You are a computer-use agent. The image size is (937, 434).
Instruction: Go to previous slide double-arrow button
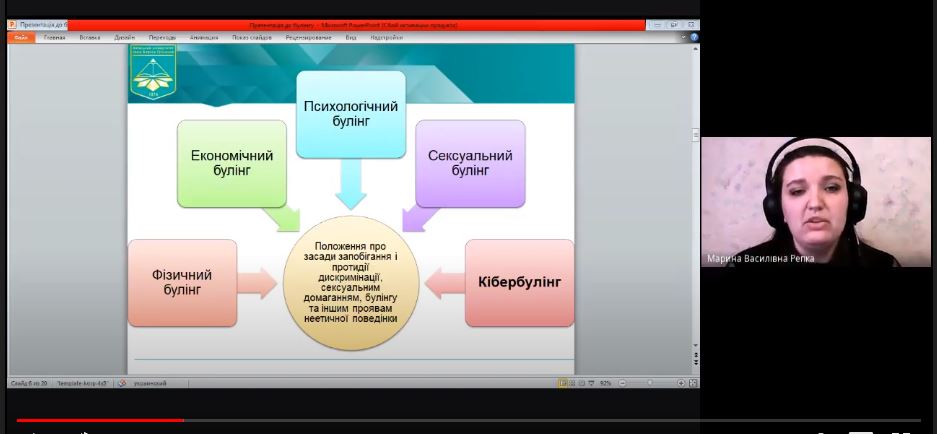696,355
